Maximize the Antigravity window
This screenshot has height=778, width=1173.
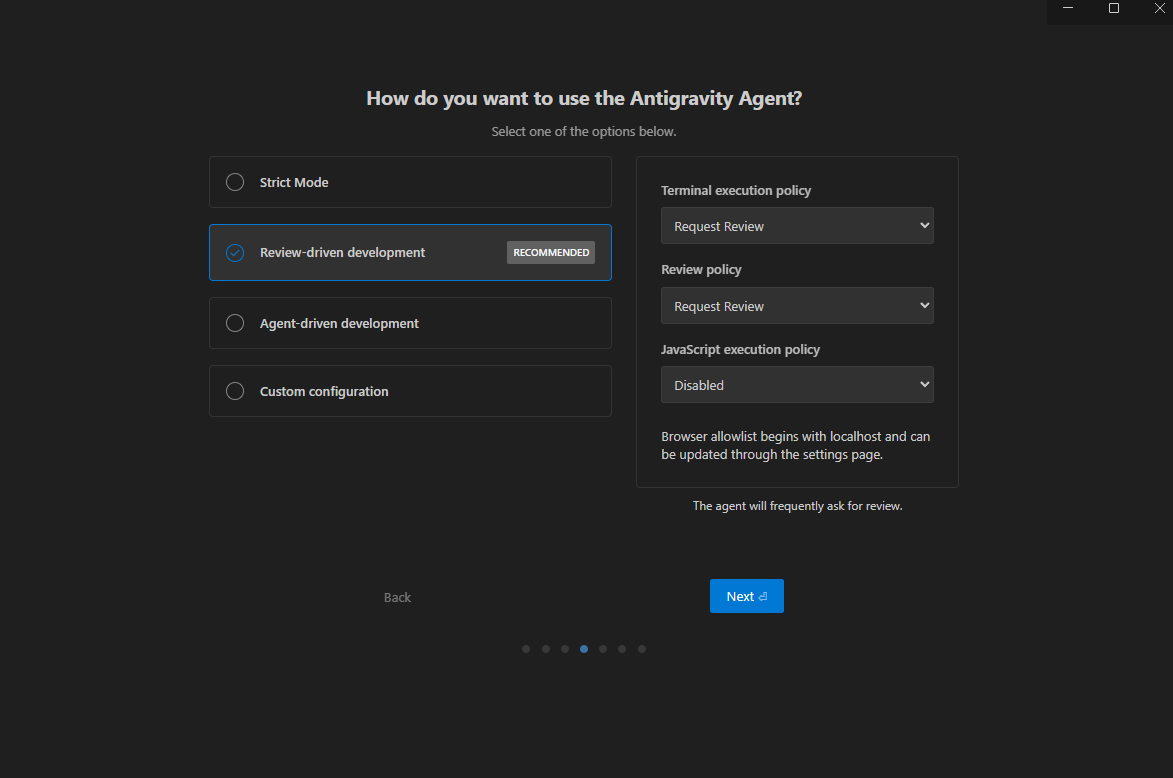(1114, 9)
